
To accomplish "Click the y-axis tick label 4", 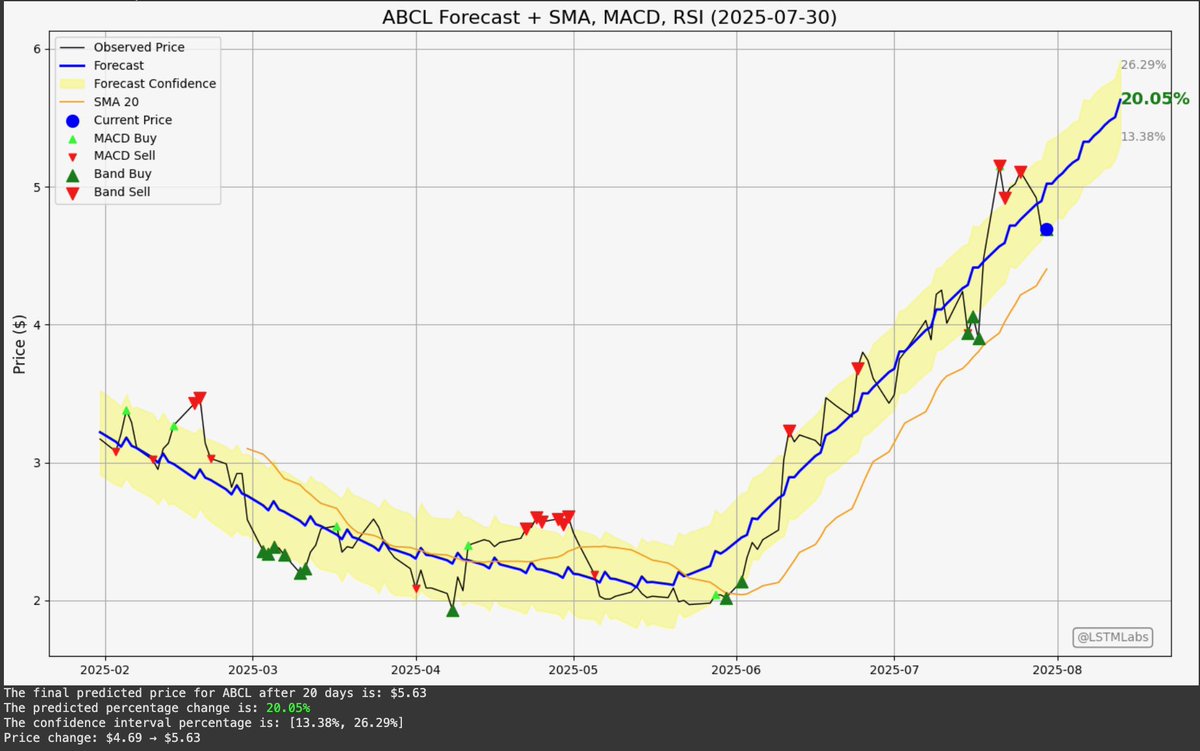I will [36, 325].
